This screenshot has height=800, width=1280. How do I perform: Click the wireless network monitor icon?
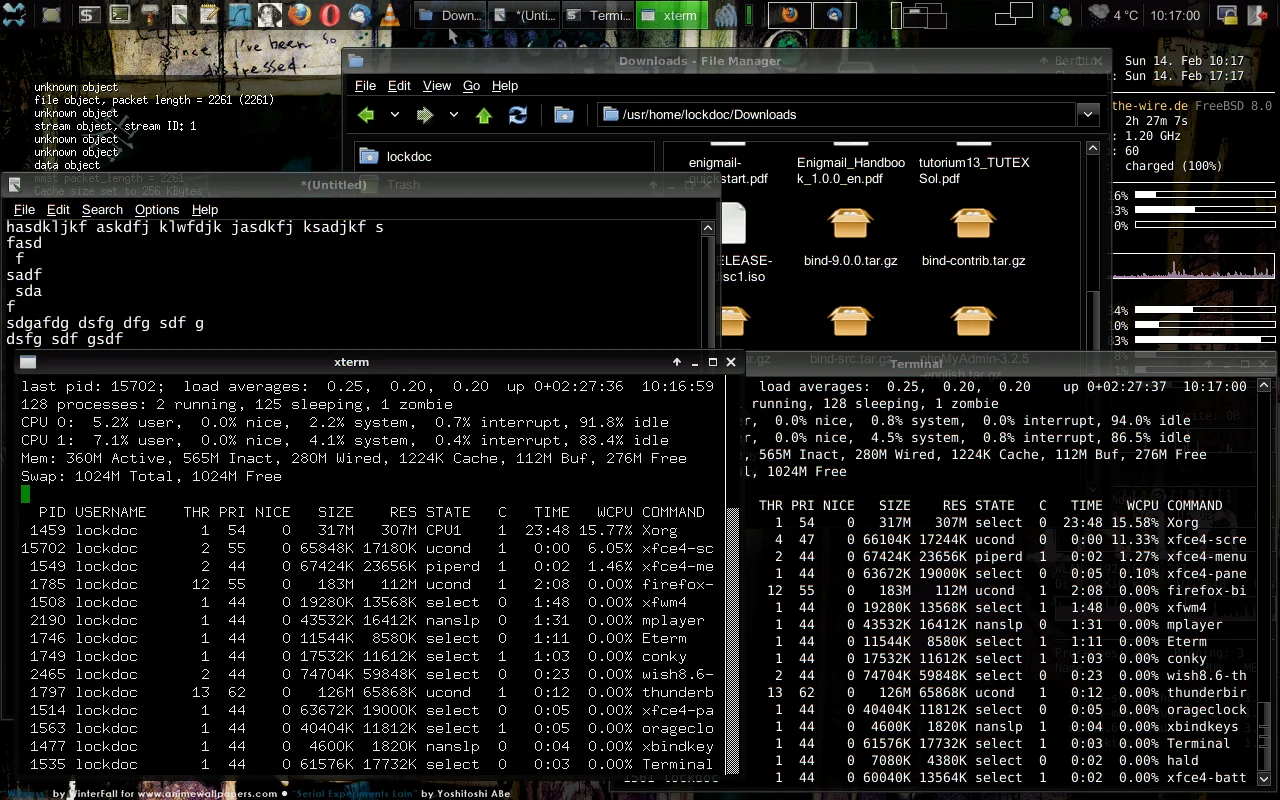[x=726, y=15]
